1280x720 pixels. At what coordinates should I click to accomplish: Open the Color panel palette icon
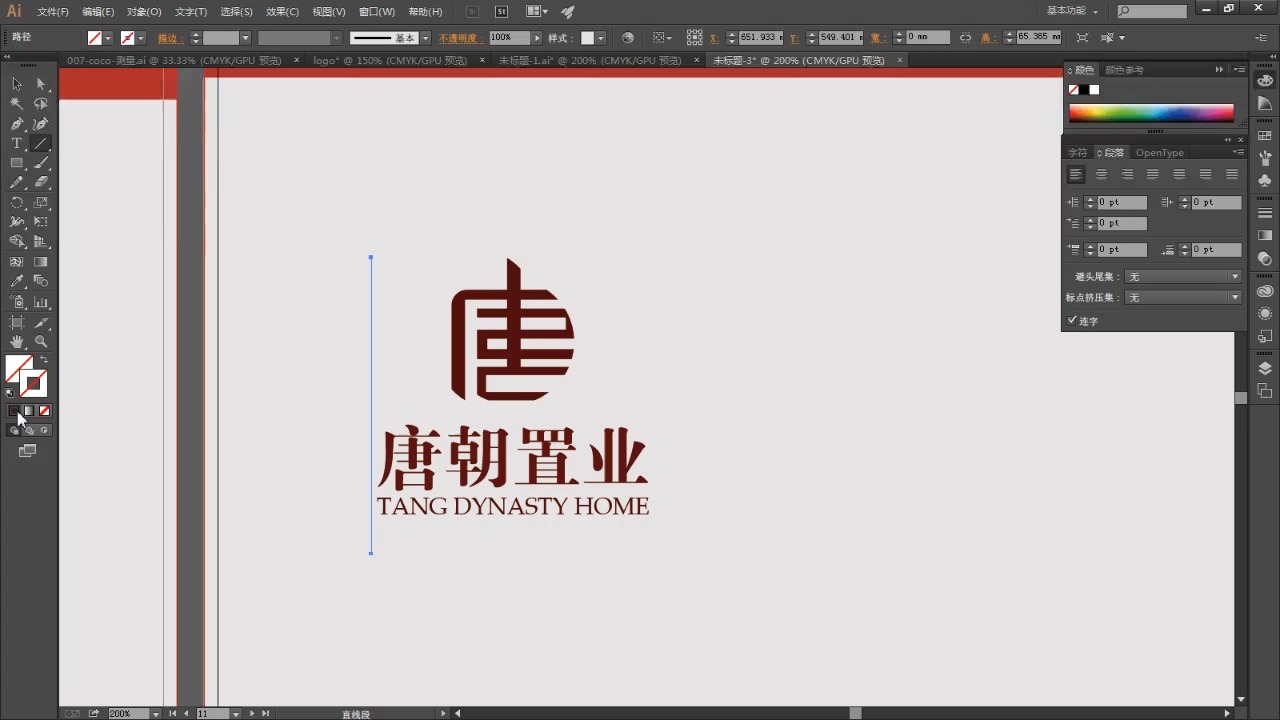coord(1265,81)
